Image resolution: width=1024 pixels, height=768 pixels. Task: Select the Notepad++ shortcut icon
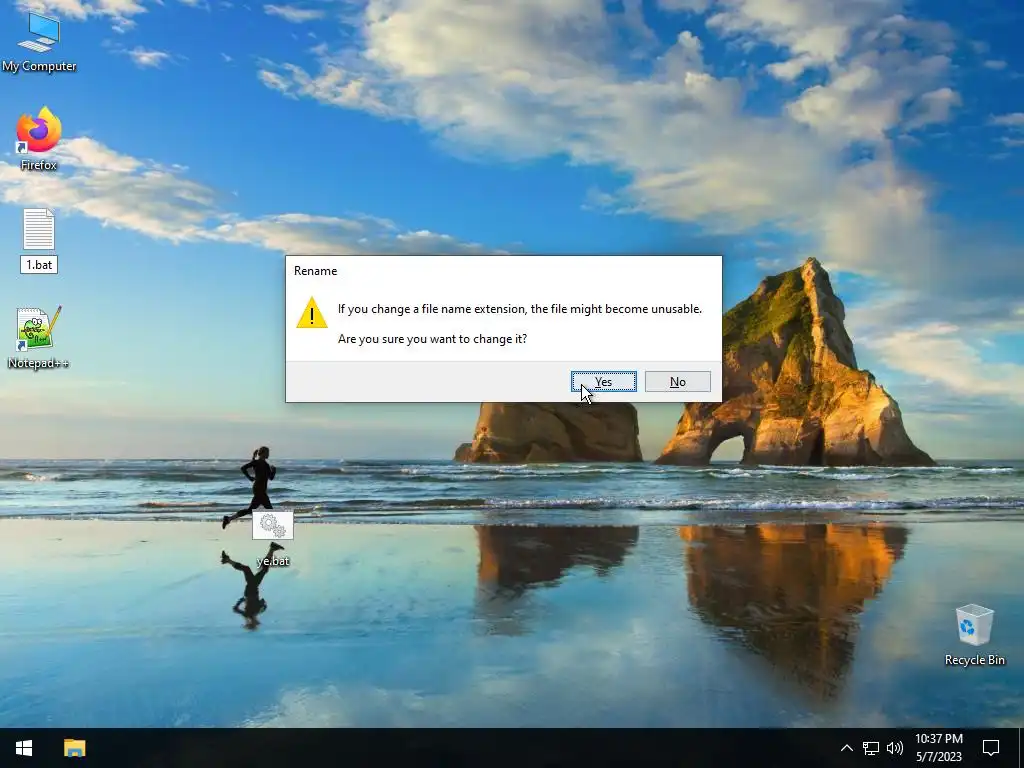pos(39,328)
